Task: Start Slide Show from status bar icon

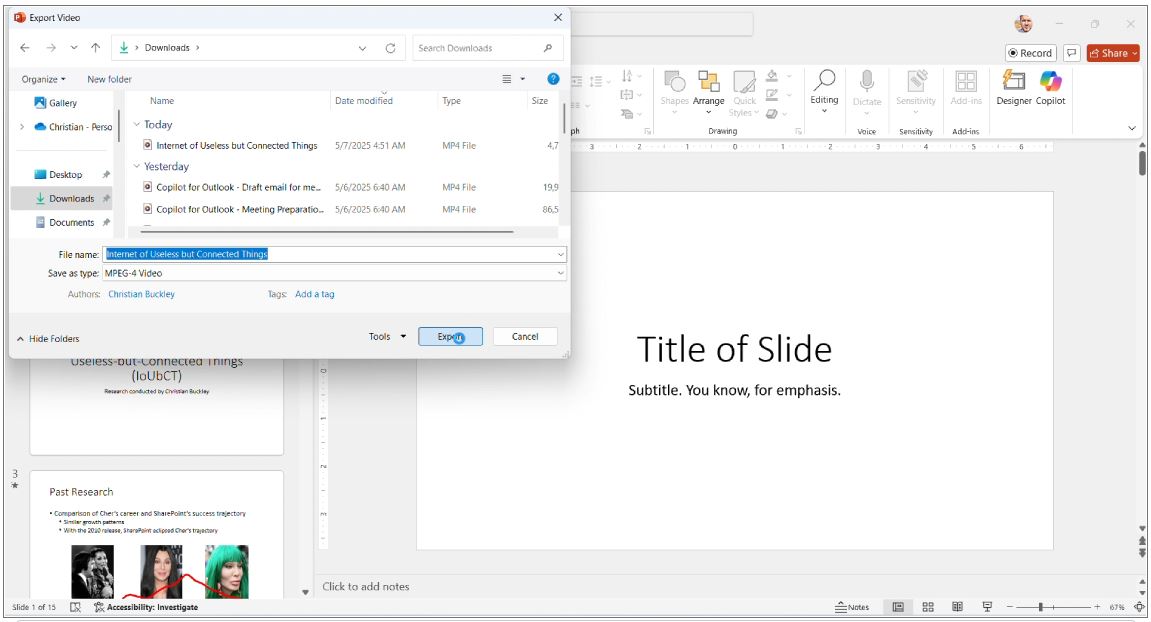Action: pos(986,606)
